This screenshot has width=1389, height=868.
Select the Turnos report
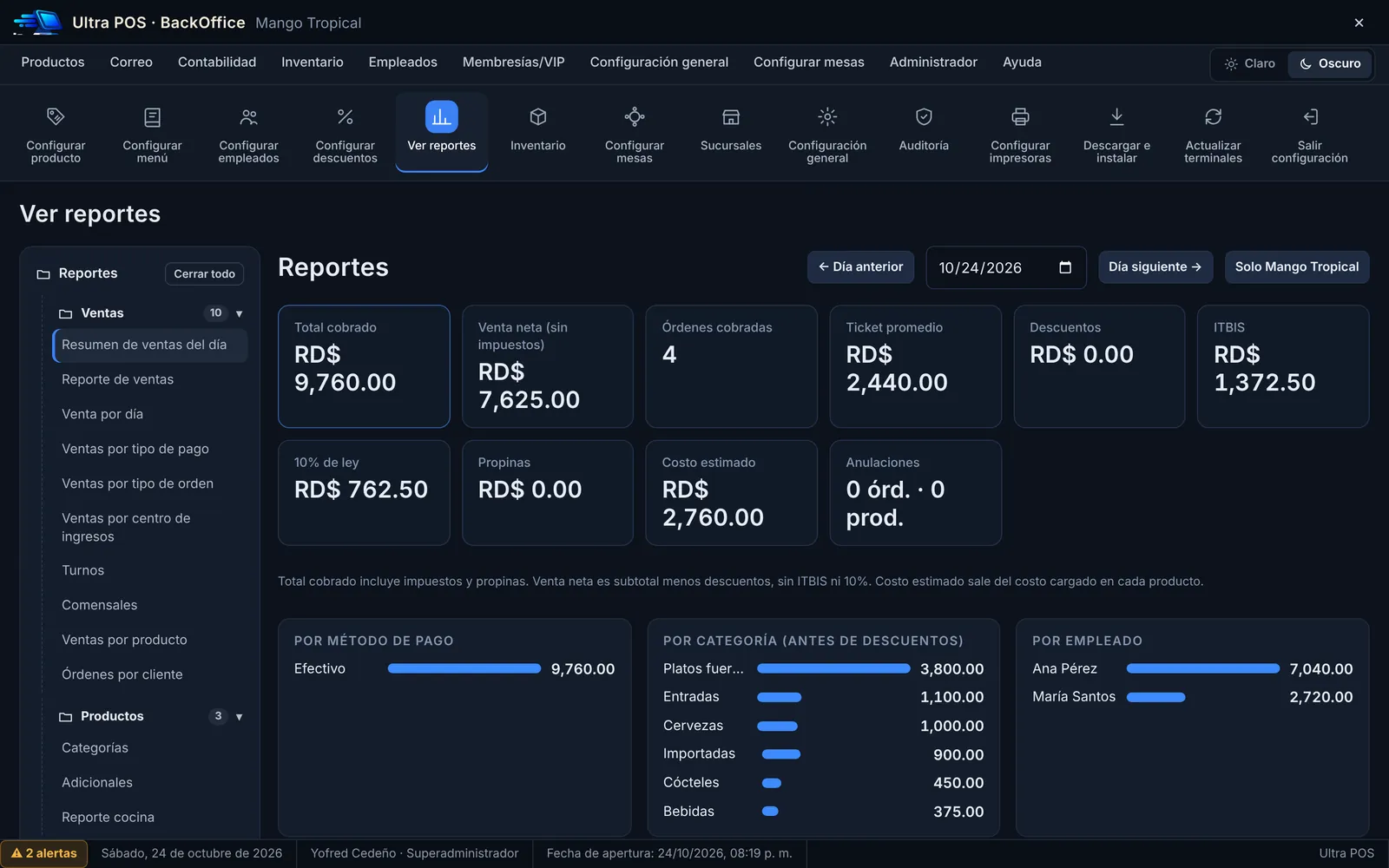pyautogui.click(x=149, y=570)
